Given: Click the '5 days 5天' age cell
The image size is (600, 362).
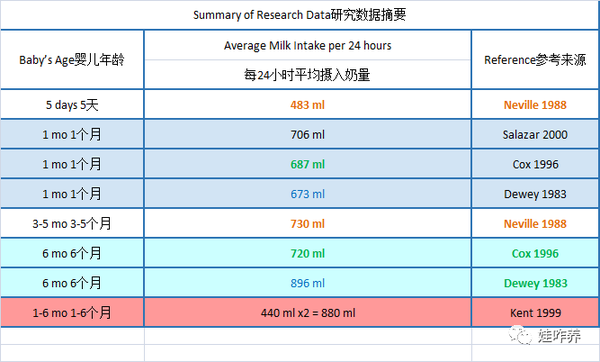Looking at the screenshot, I should click(72, 104).
